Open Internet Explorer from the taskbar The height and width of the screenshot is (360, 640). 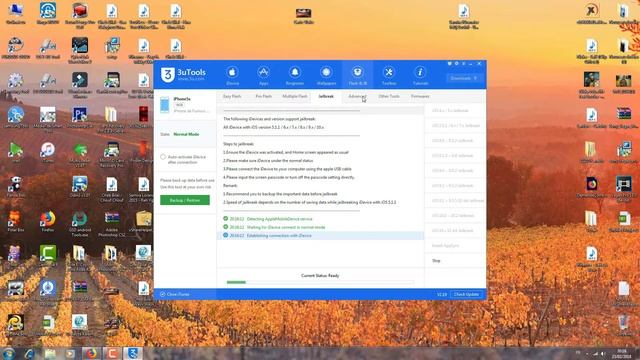[x=29, y=353]
